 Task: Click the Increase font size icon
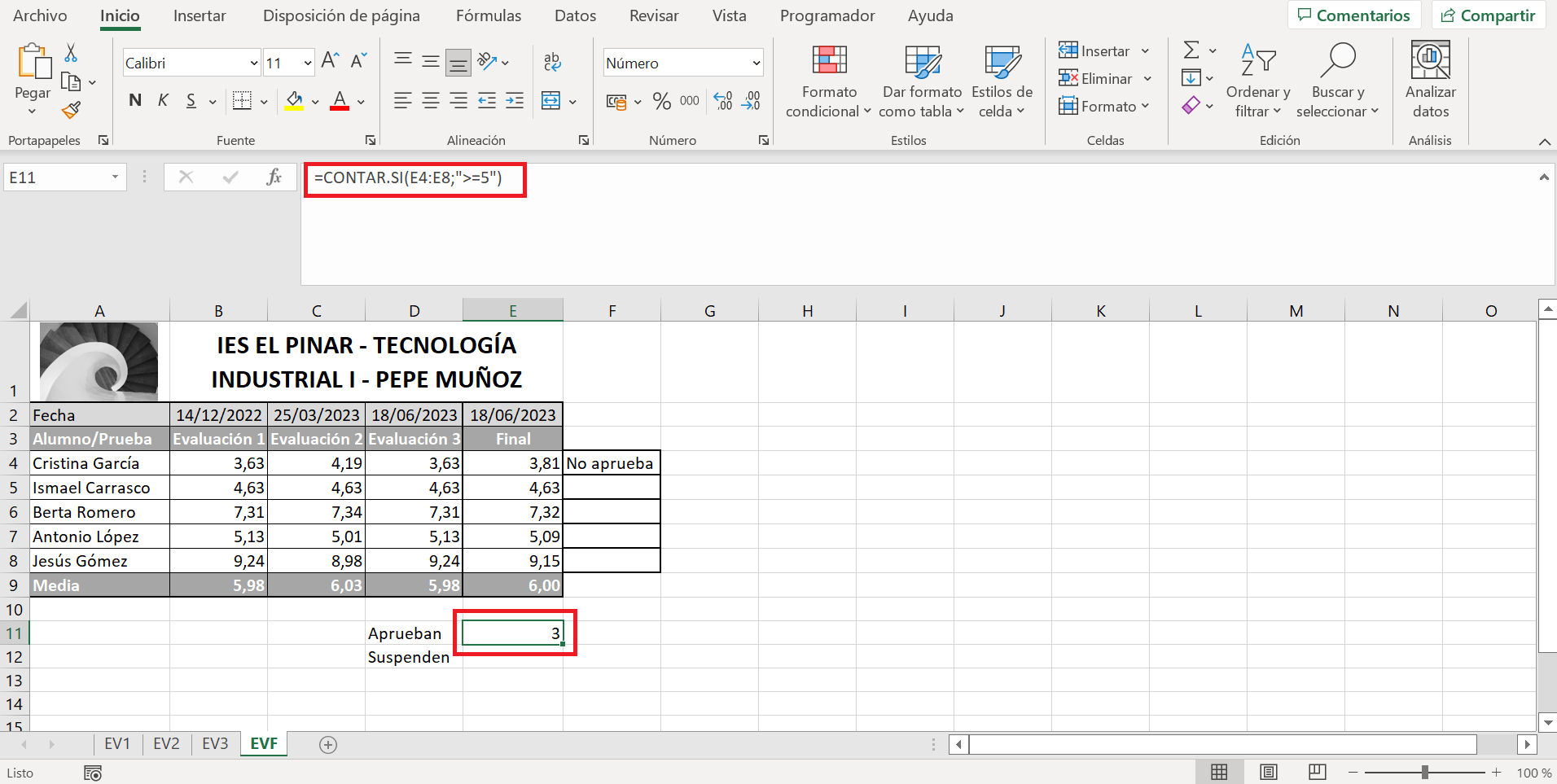pyautogui.click(x=330, y=61)
